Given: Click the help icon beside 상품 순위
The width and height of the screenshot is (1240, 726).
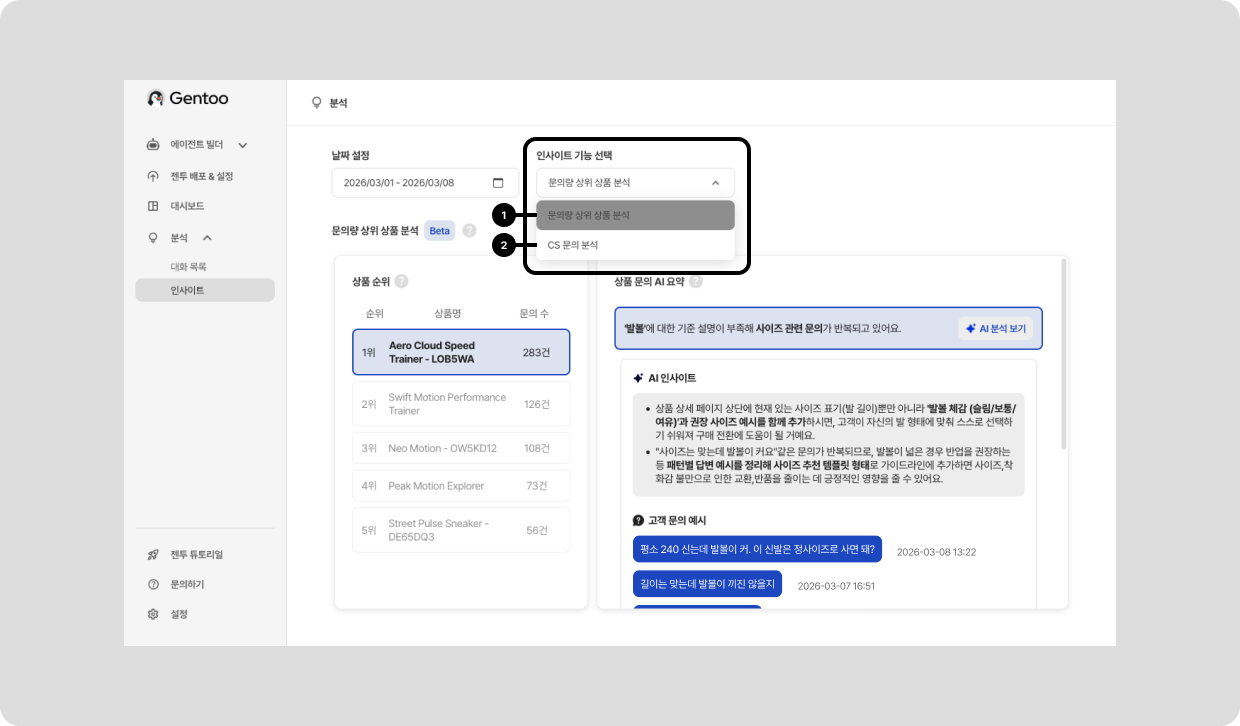Looking at the screenshot, I should tap(401, 282).
